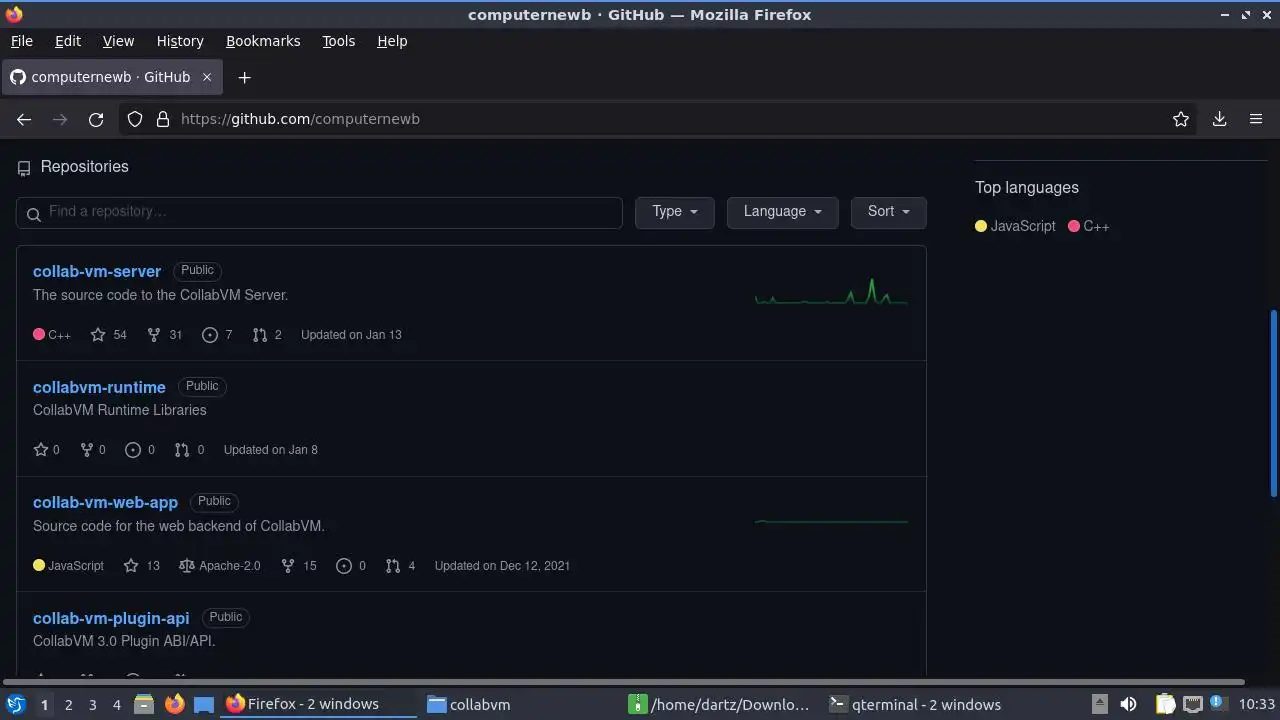Click the vertical page scrollbar thumb
Screen dimensions: 1280x720
click(x=1273, y=403)
